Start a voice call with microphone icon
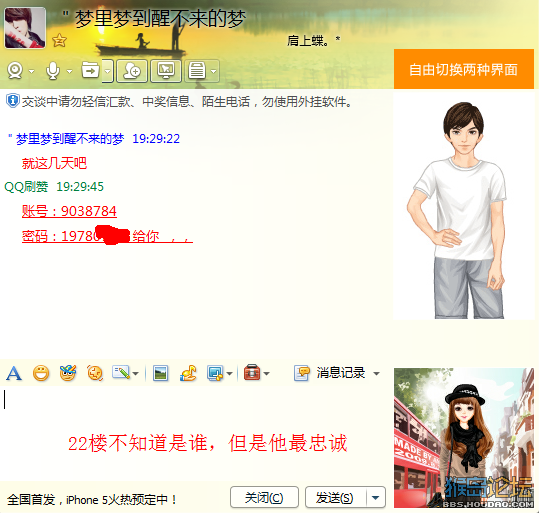Viewport: 539px width, 513px height. click(53, 71)
